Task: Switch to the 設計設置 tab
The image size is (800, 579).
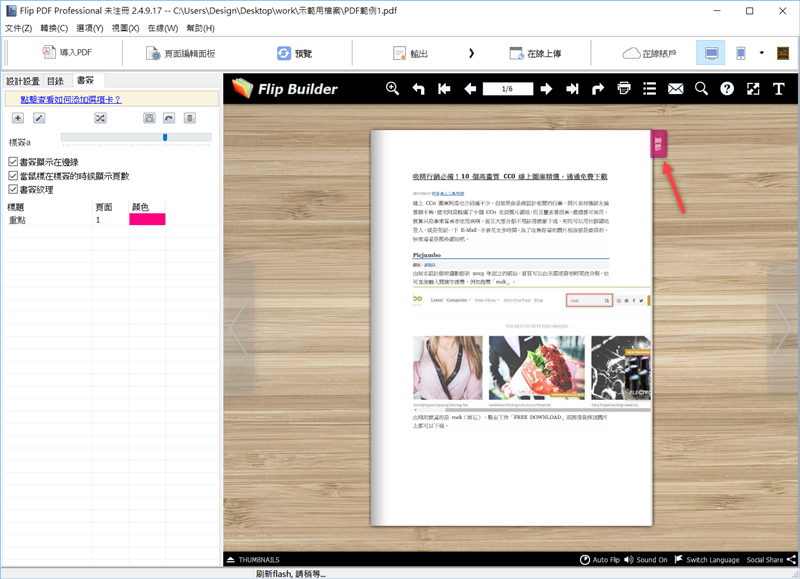Action: point(23,81)
